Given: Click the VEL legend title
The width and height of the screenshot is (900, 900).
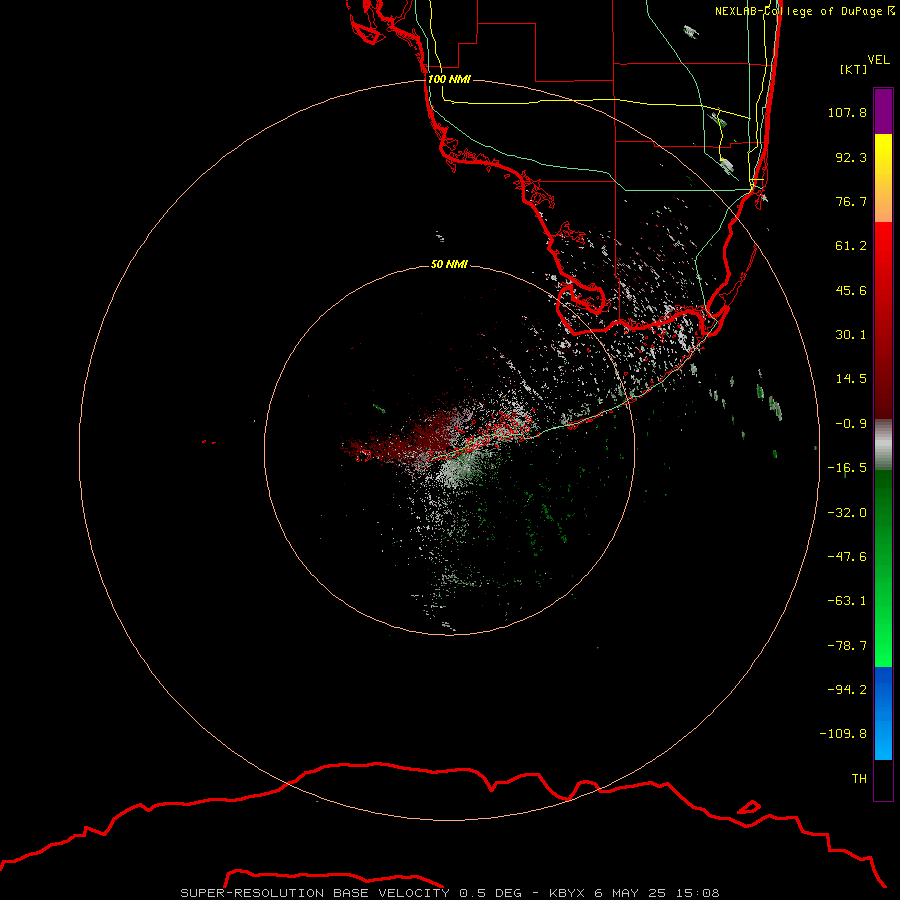Looking at the screenshot, I should (x=878, y=60).
